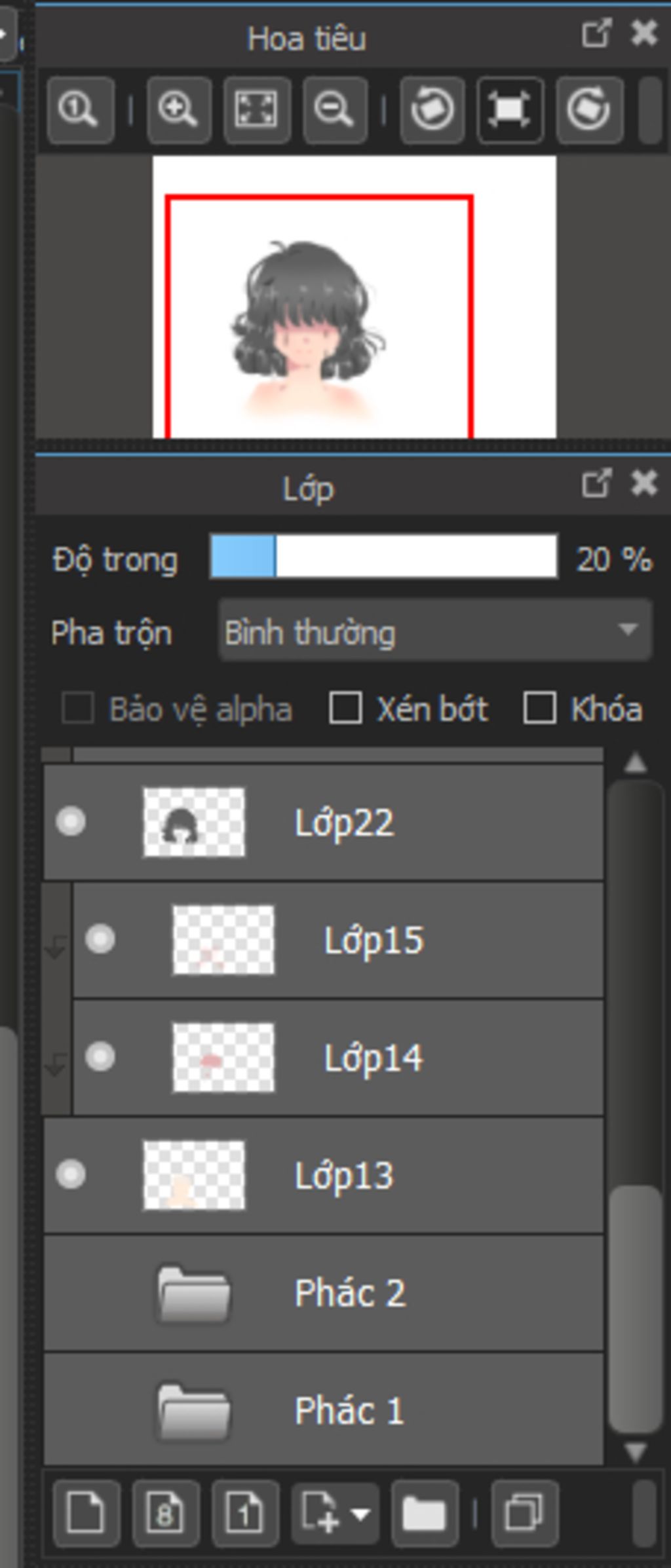Click the zoom in magnifier icon
This screenshot has height=1568, width=671.
tap(178, 109)
